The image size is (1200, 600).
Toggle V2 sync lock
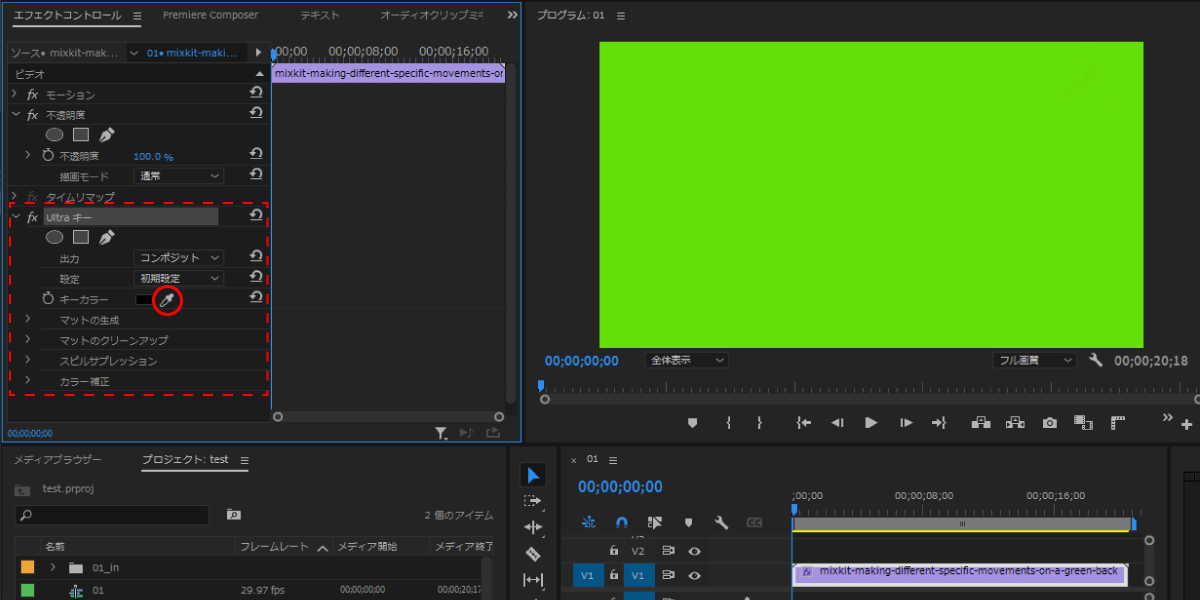point(668,550)
